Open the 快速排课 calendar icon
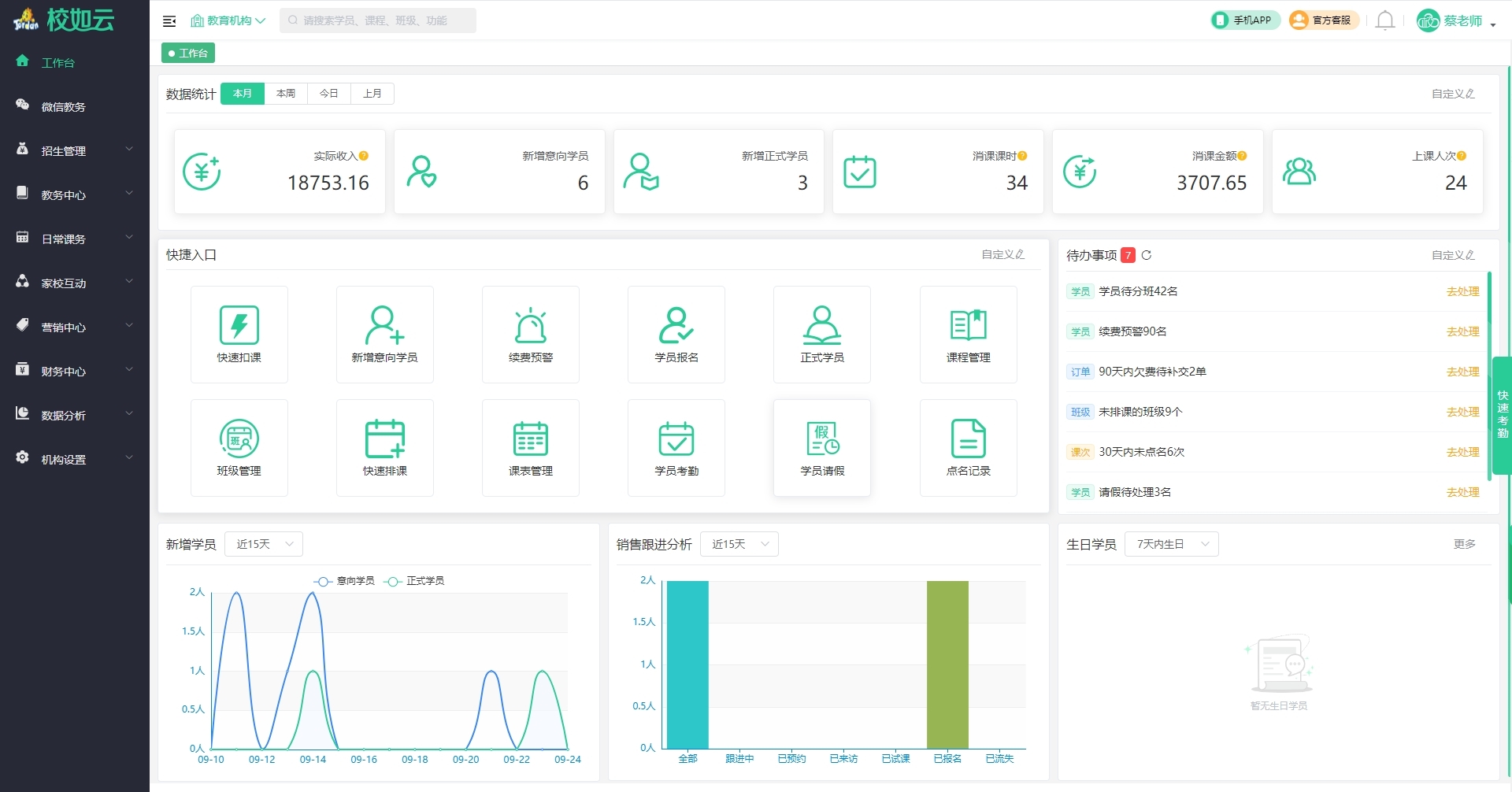 [x=384, y=439]
